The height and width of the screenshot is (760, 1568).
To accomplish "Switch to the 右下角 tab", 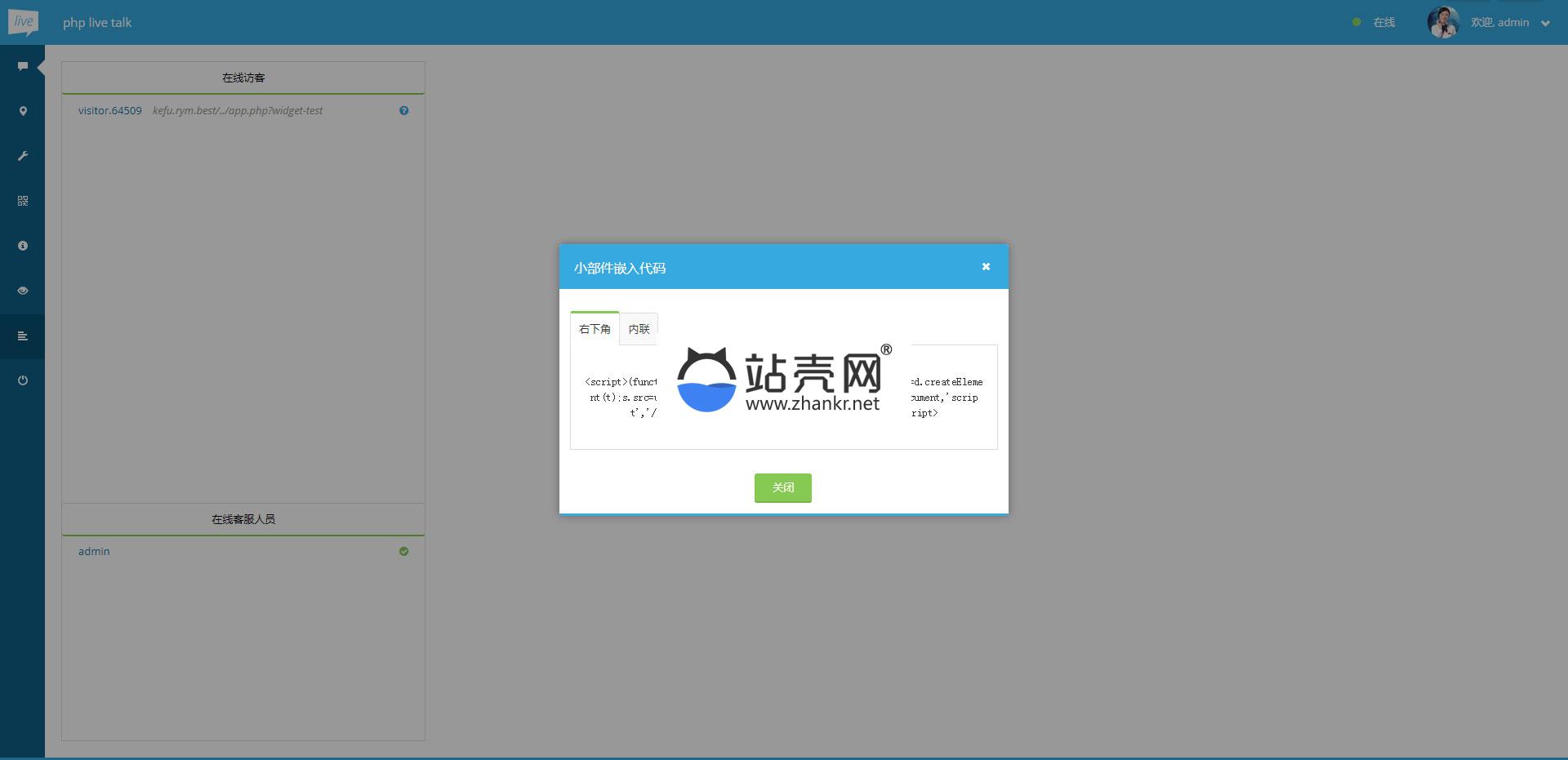I will click(x=595, y=329).
